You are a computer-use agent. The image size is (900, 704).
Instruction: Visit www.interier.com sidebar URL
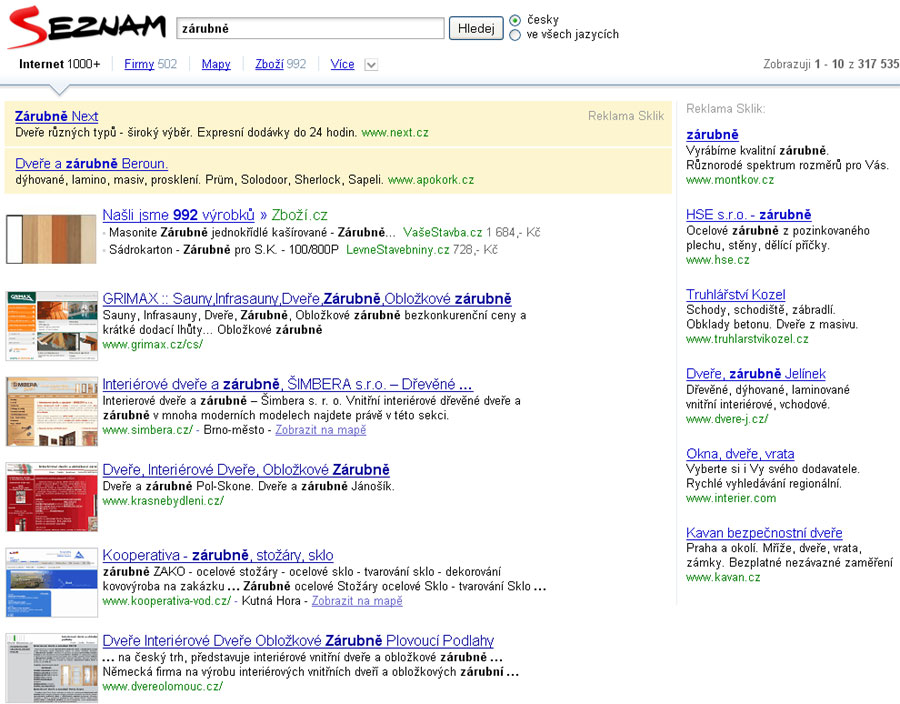tap(731, 498)
